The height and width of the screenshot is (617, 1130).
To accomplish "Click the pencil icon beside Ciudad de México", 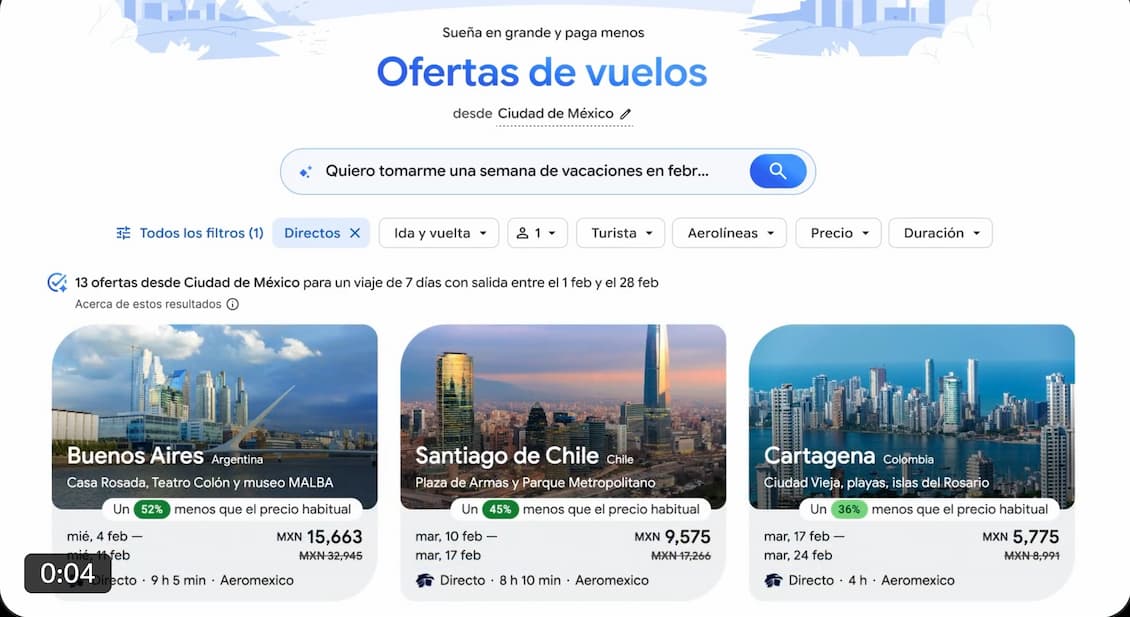I will (x=626, y=114).
